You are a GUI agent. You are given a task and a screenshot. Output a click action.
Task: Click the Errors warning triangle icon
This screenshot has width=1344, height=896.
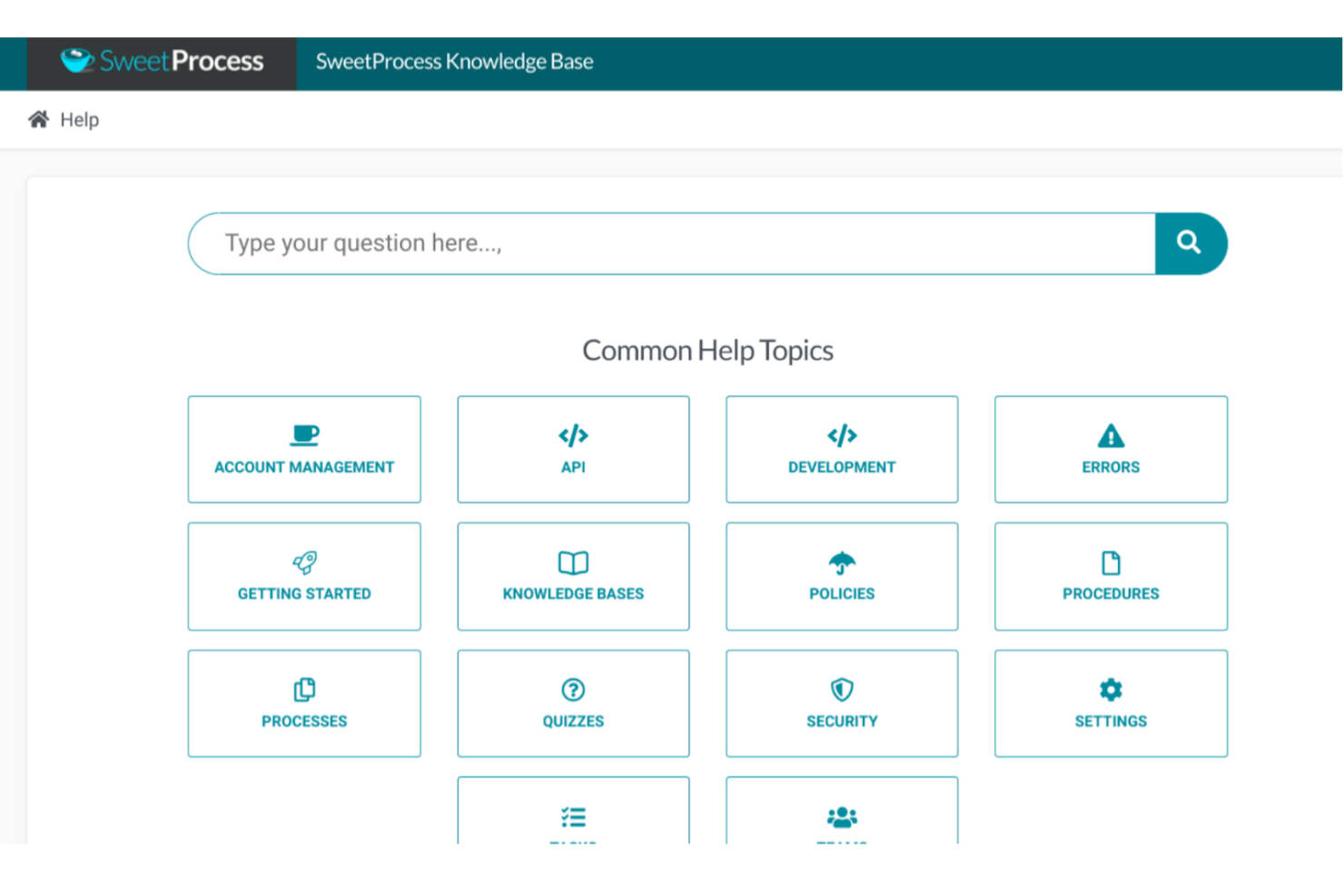1110,435
